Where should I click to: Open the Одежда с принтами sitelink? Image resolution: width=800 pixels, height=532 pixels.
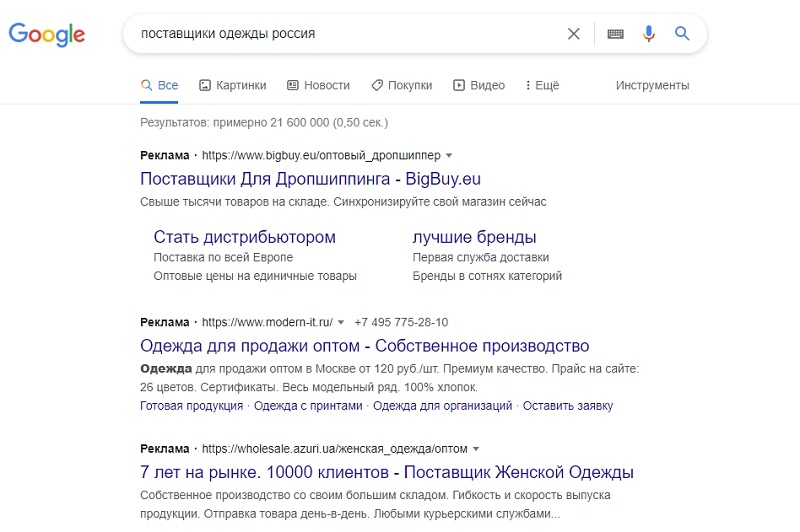tap(308, 406)
